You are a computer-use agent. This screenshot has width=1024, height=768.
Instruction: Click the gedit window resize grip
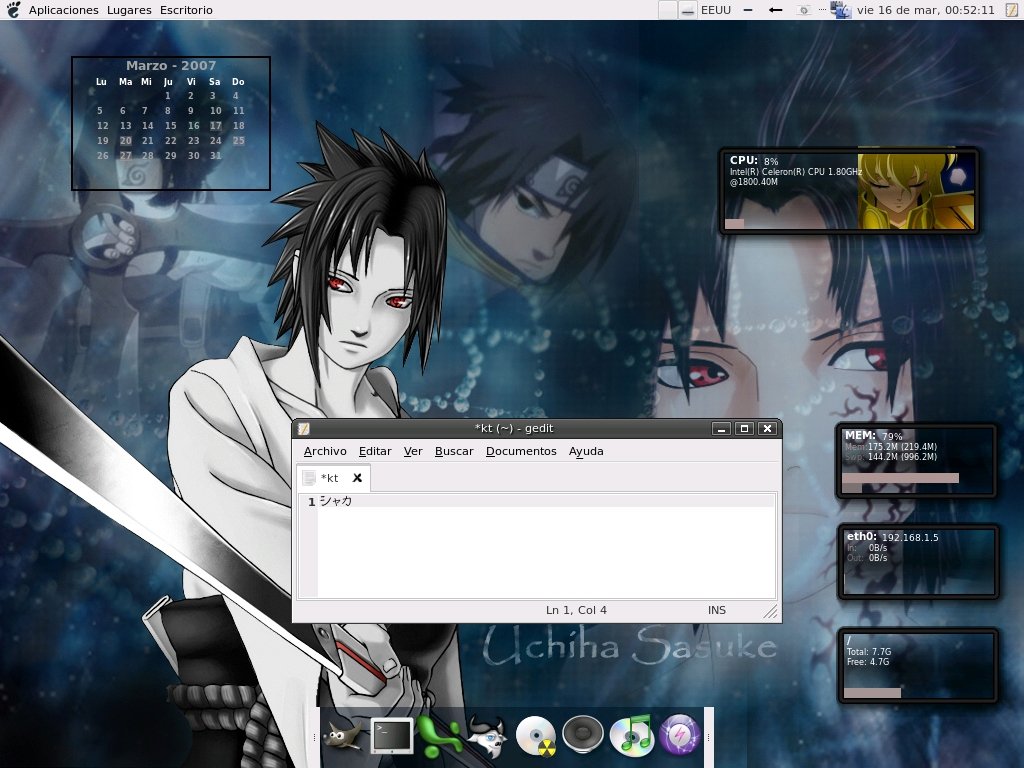[x=771, y=611]
